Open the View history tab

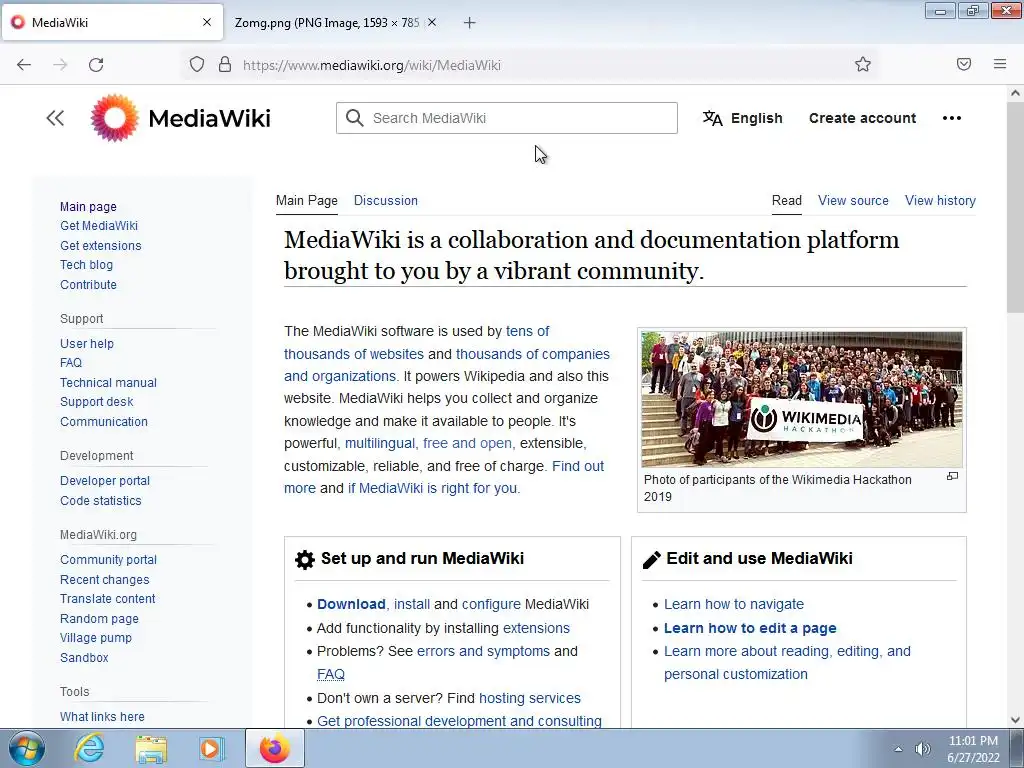940,200
